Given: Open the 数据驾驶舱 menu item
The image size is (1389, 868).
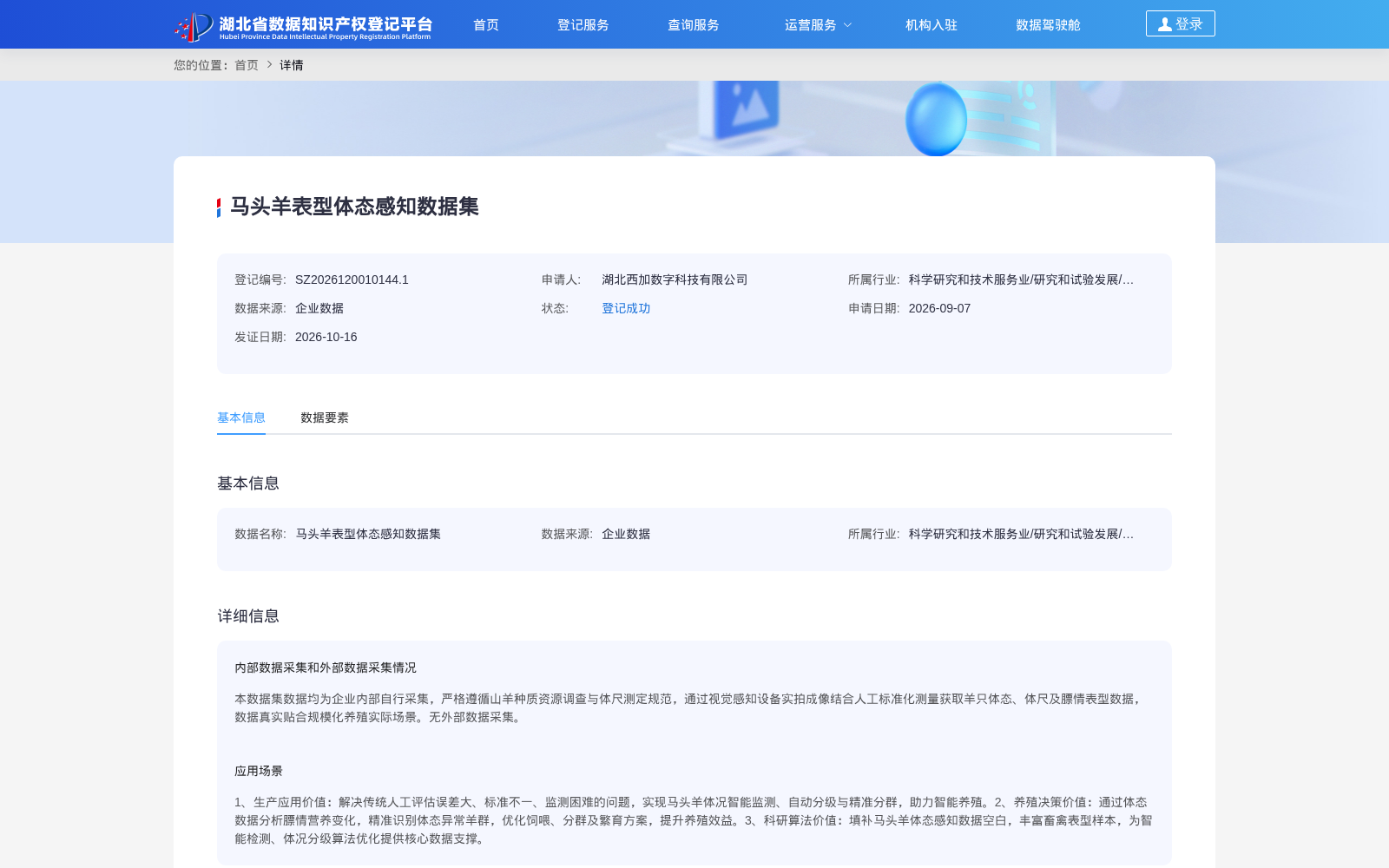Looking at the screenshot, I should coord(1048,25).
